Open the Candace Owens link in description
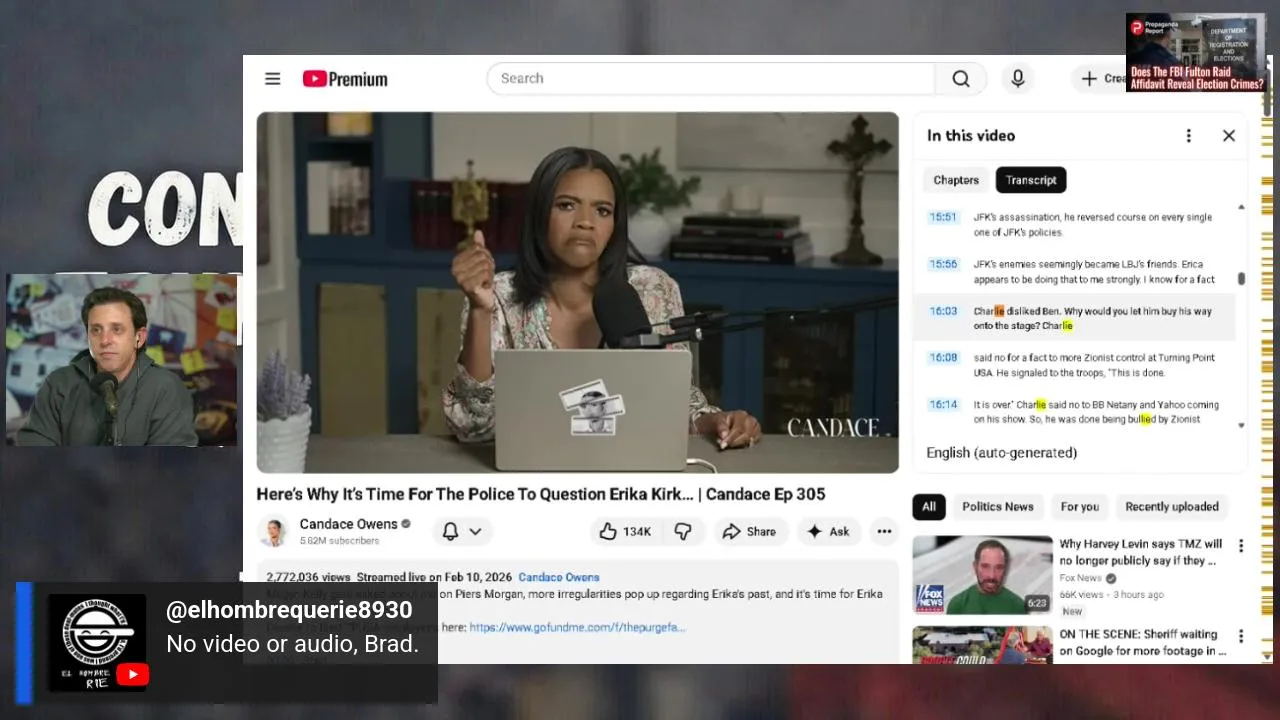 coord(559,577)
